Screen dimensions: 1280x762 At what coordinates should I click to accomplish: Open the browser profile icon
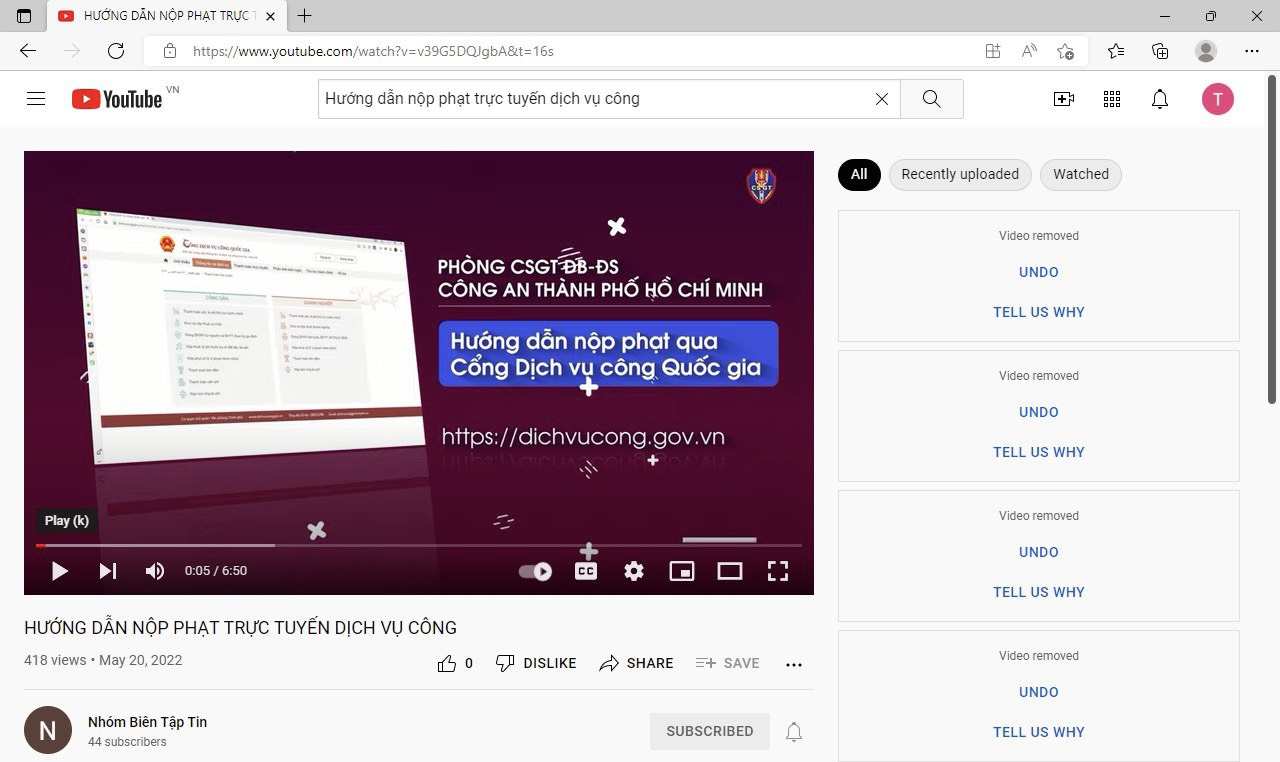(x=1206, y=51)
